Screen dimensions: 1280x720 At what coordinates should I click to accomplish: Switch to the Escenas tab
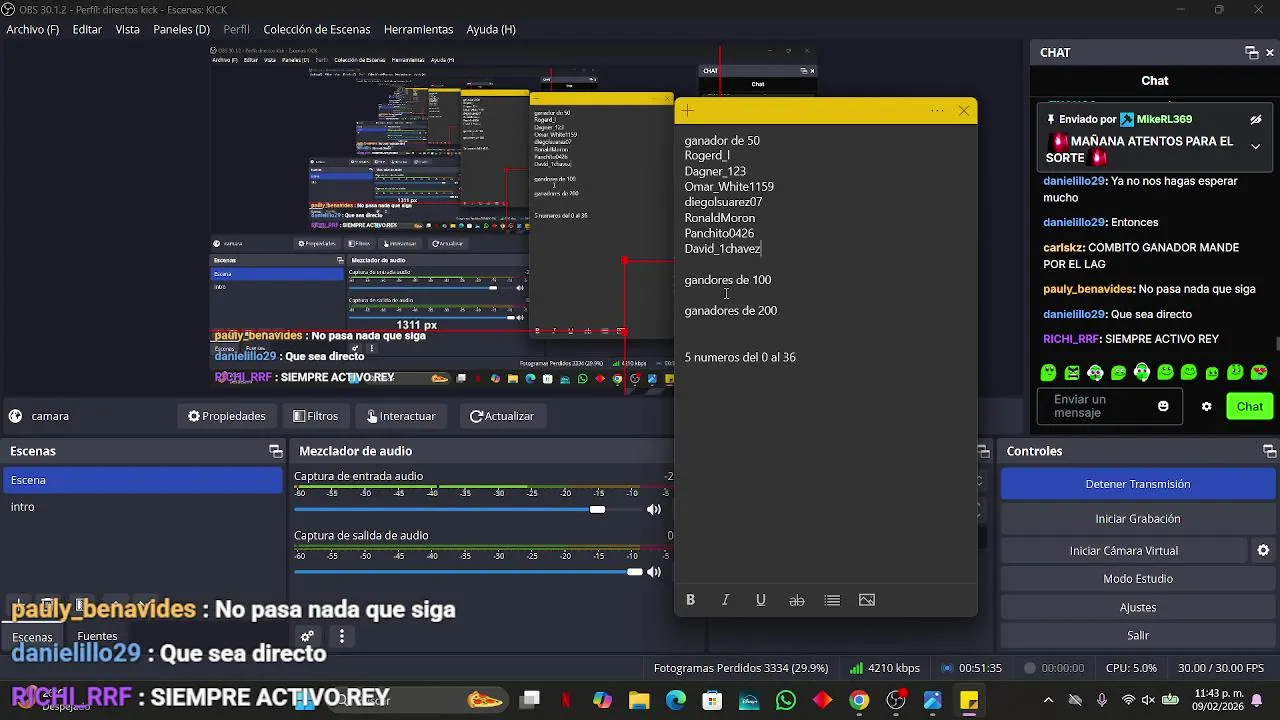click(x=32, y=637)
